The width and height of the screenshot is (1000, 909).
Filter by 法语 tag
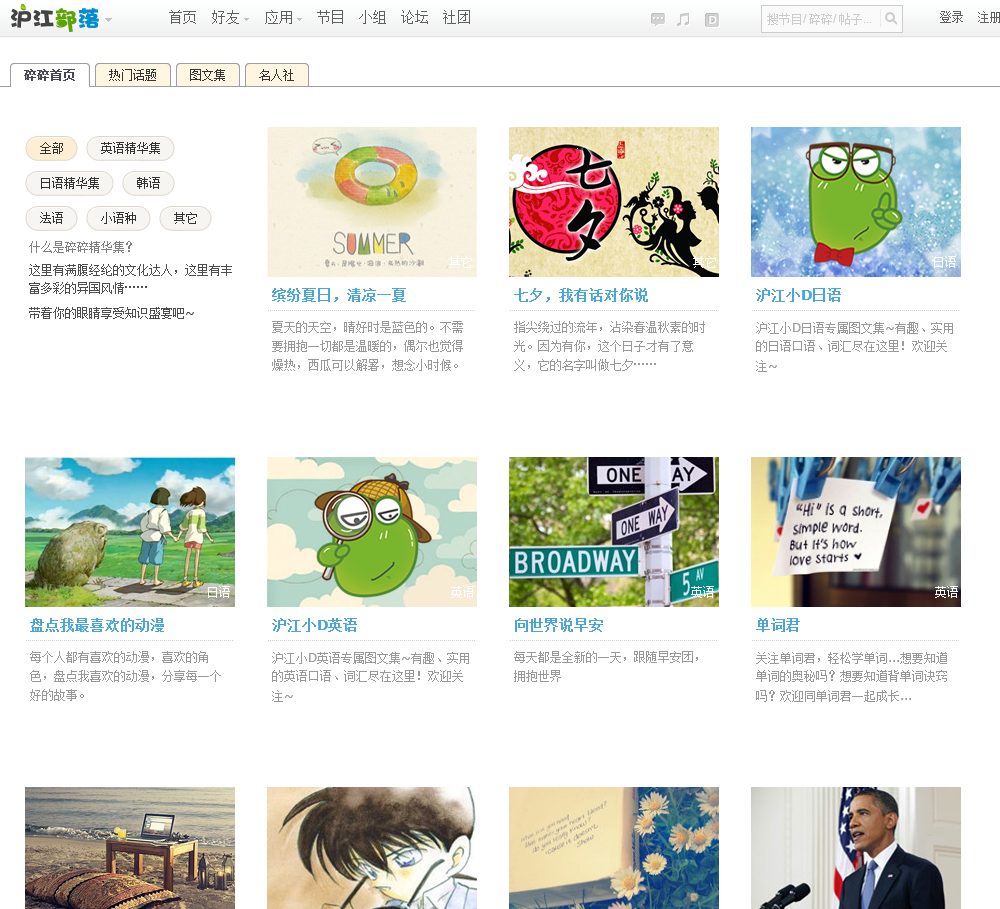click(52, 218)
